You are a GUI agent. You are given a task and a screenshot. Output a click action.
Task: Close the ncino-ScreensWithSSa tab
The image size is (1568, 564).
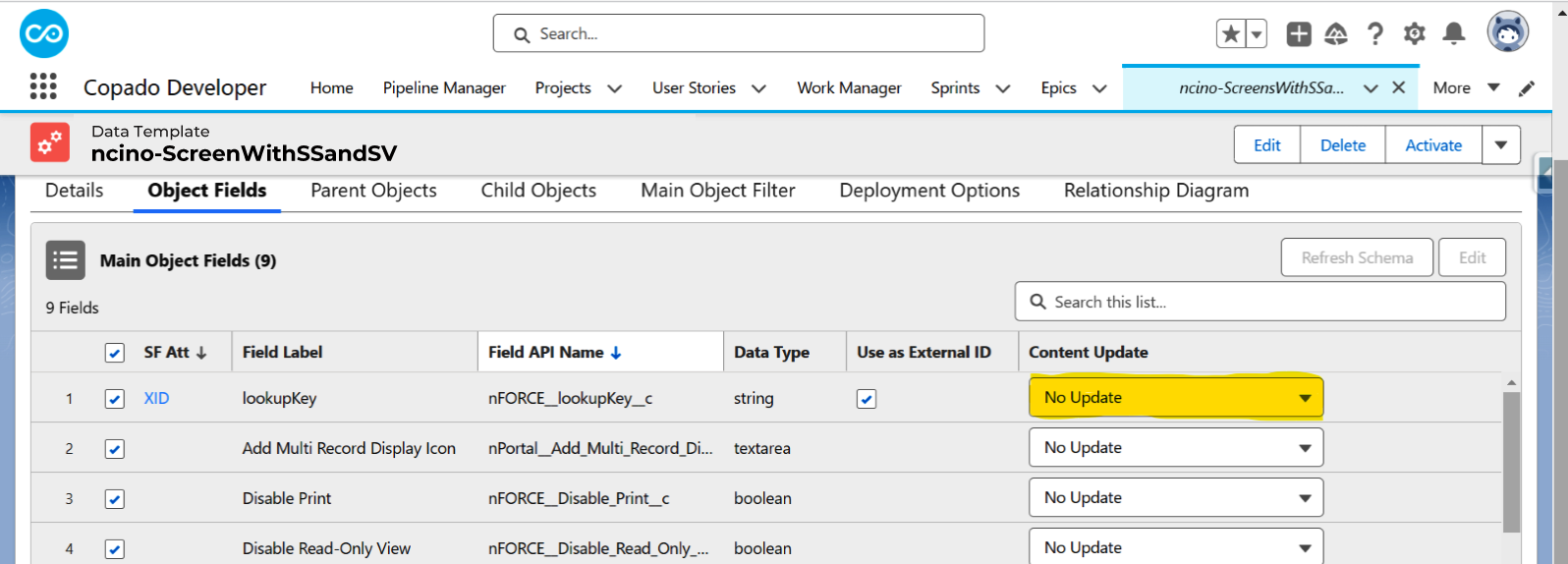coord(1399,87)
